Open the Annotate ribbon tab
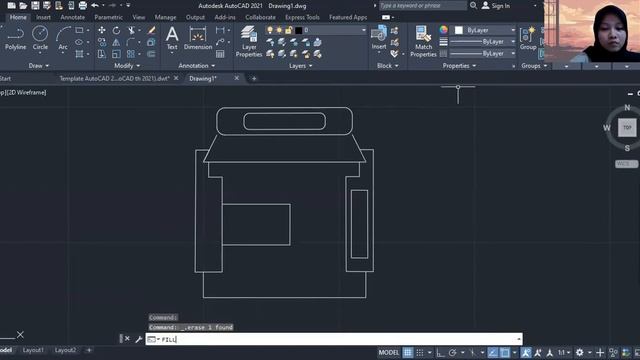 tap(73, 17)
